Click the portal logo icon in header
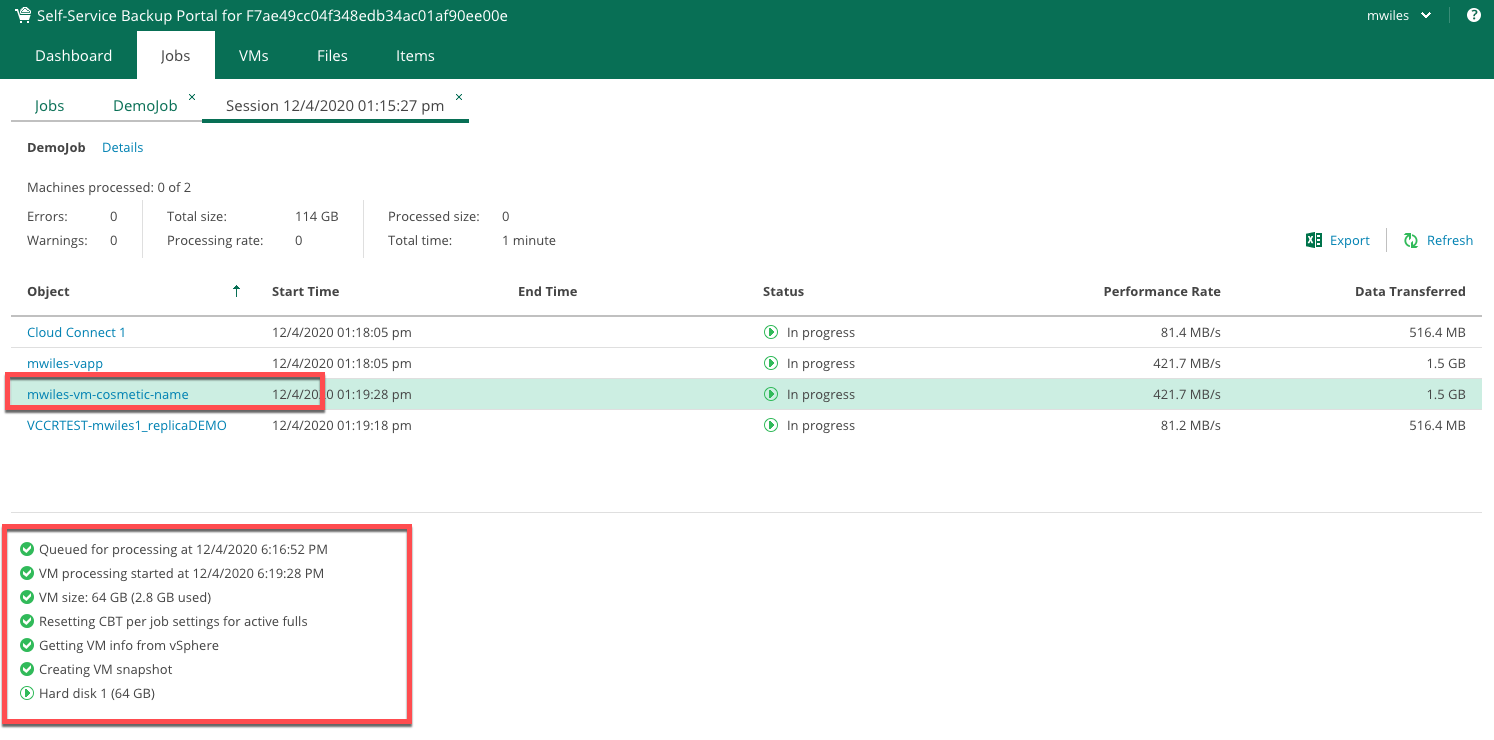The image size is (1494, 740). coord(22,15)
